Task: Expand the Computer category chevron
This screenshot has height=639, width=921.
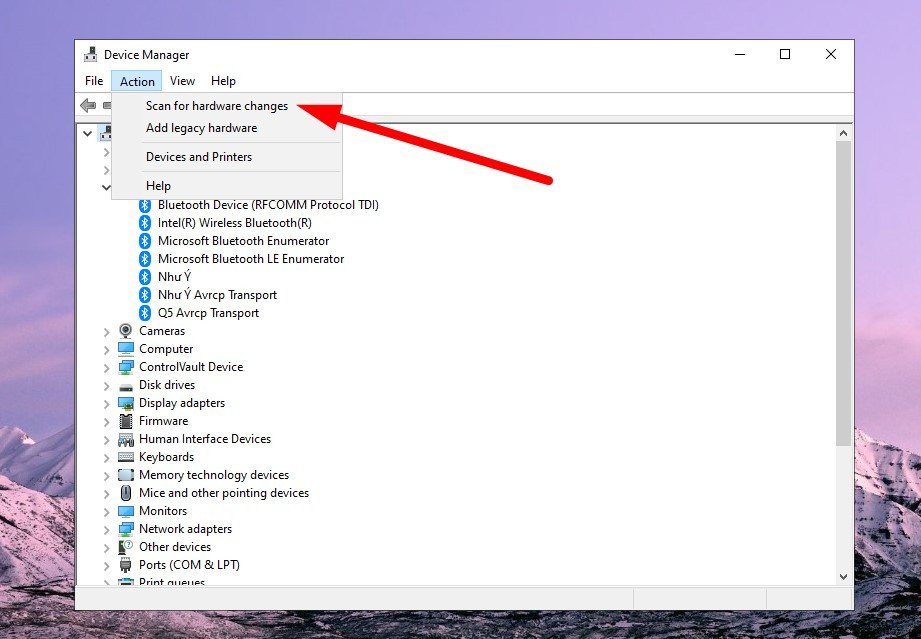Action: 107,349
